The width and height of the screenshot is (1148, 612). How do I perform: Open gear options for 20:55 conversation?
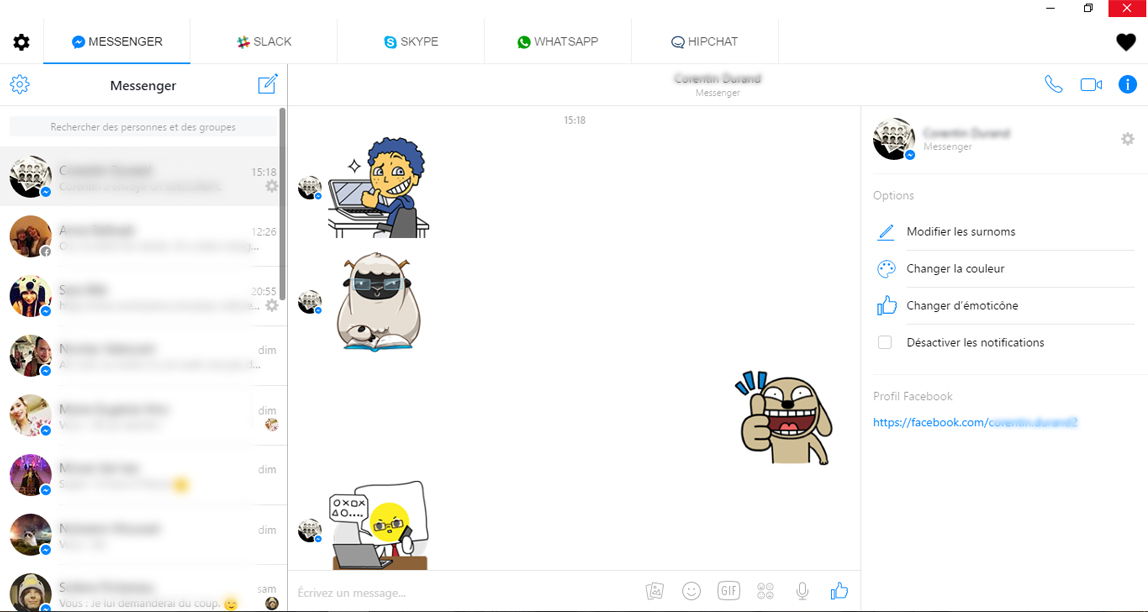(x=272, y=305)
